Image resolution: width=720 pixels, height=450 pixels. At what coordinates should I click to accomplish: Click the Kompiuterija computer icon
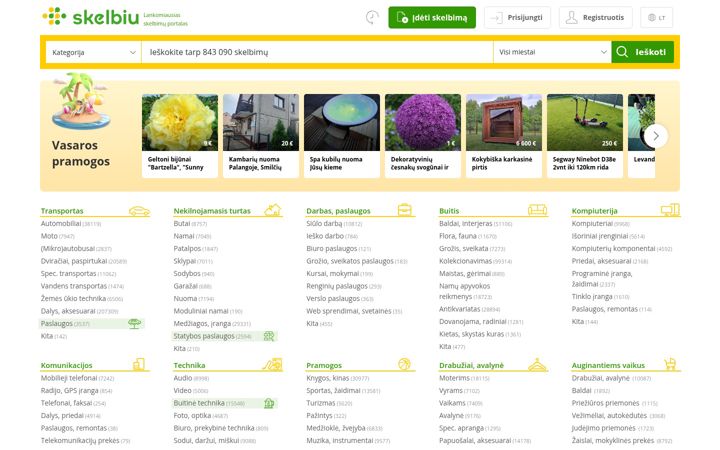[x=670, y=210]
